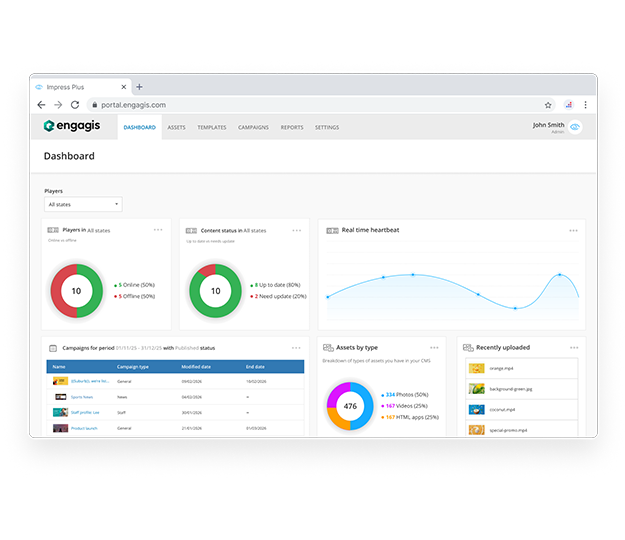625x540 pixels.
Task: Open options menu on Content status panel
Action: pyautogui.click(x=296, y=230)
